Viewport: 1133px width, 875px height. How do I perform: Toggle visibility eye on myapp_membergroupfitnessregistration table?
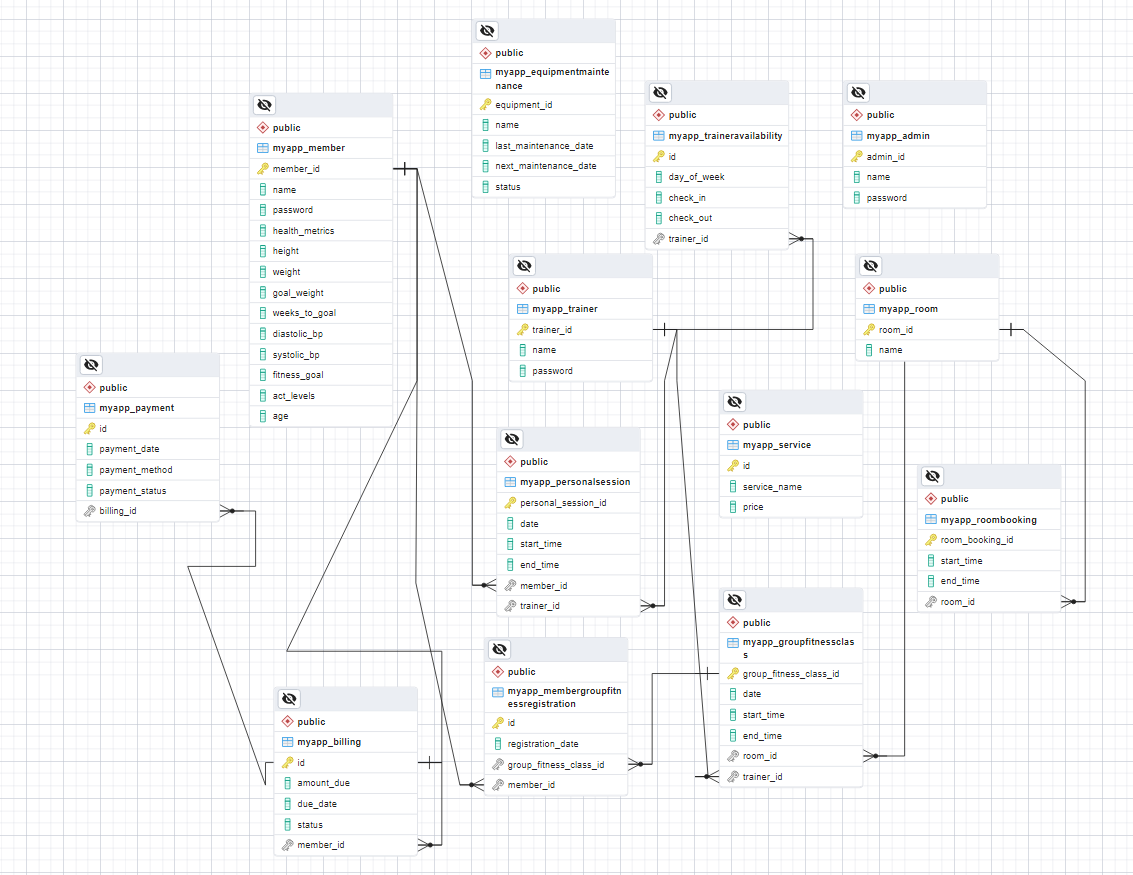click(499, 650)
